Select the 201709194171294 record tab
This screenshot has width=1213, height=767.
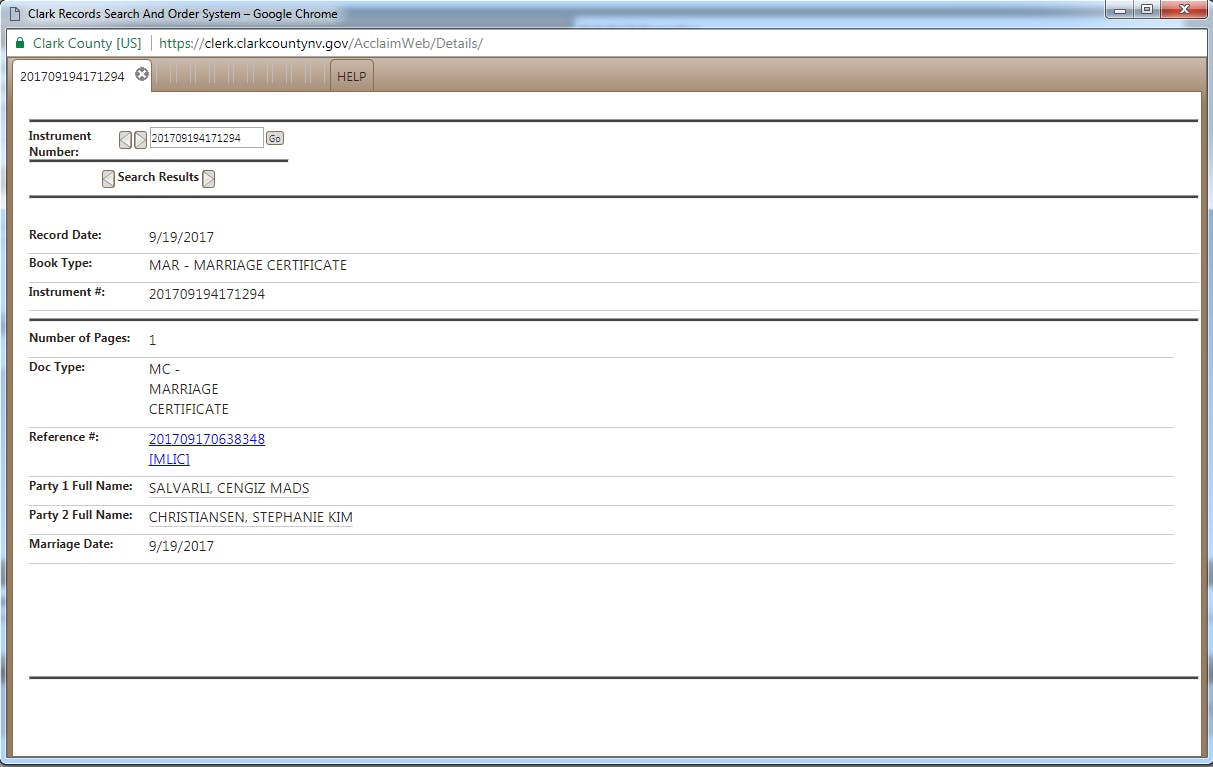[72, 76]
